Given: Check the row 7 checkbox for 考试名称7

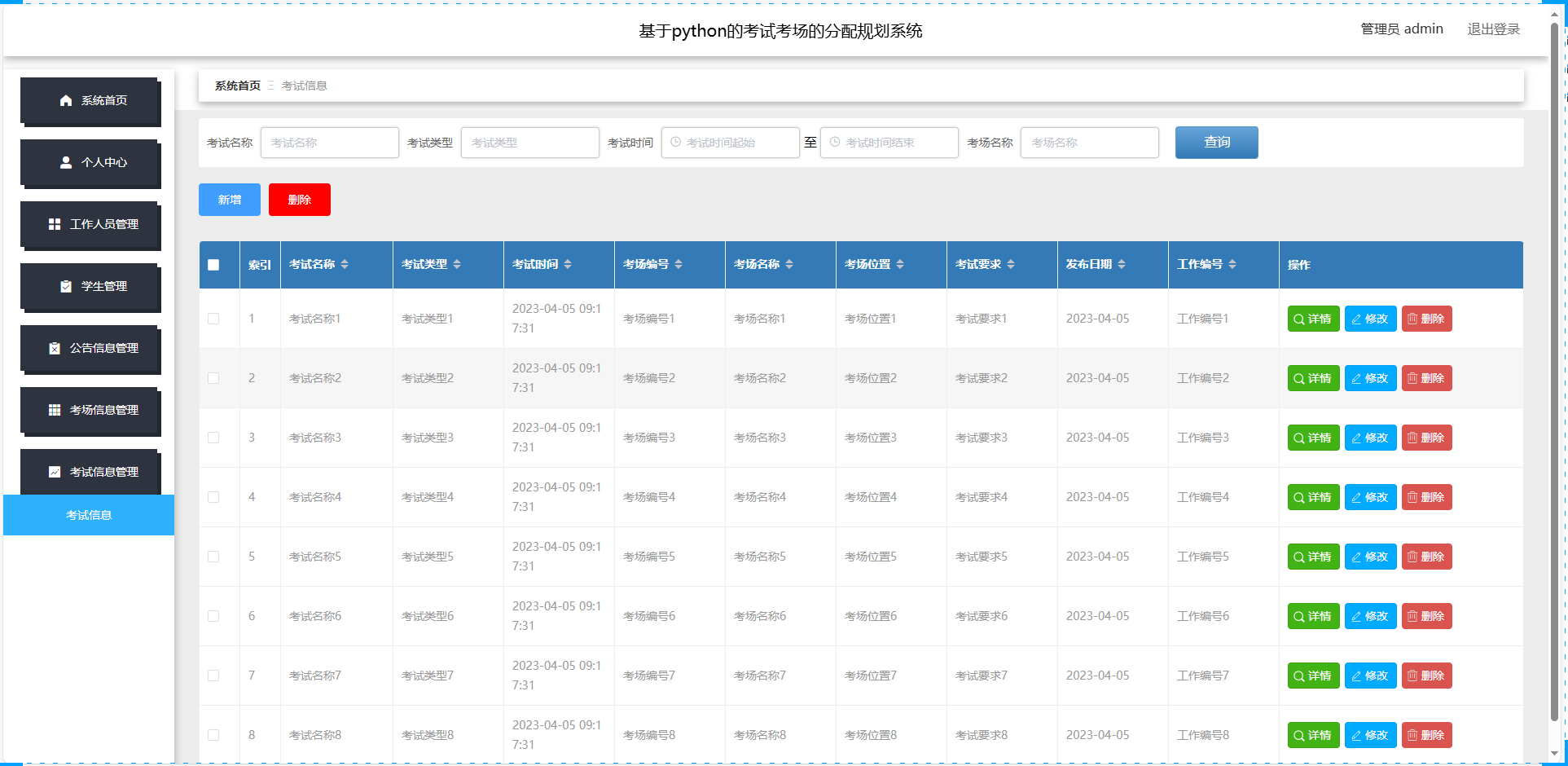Looking at the screenshot, I should coord(213,676).
